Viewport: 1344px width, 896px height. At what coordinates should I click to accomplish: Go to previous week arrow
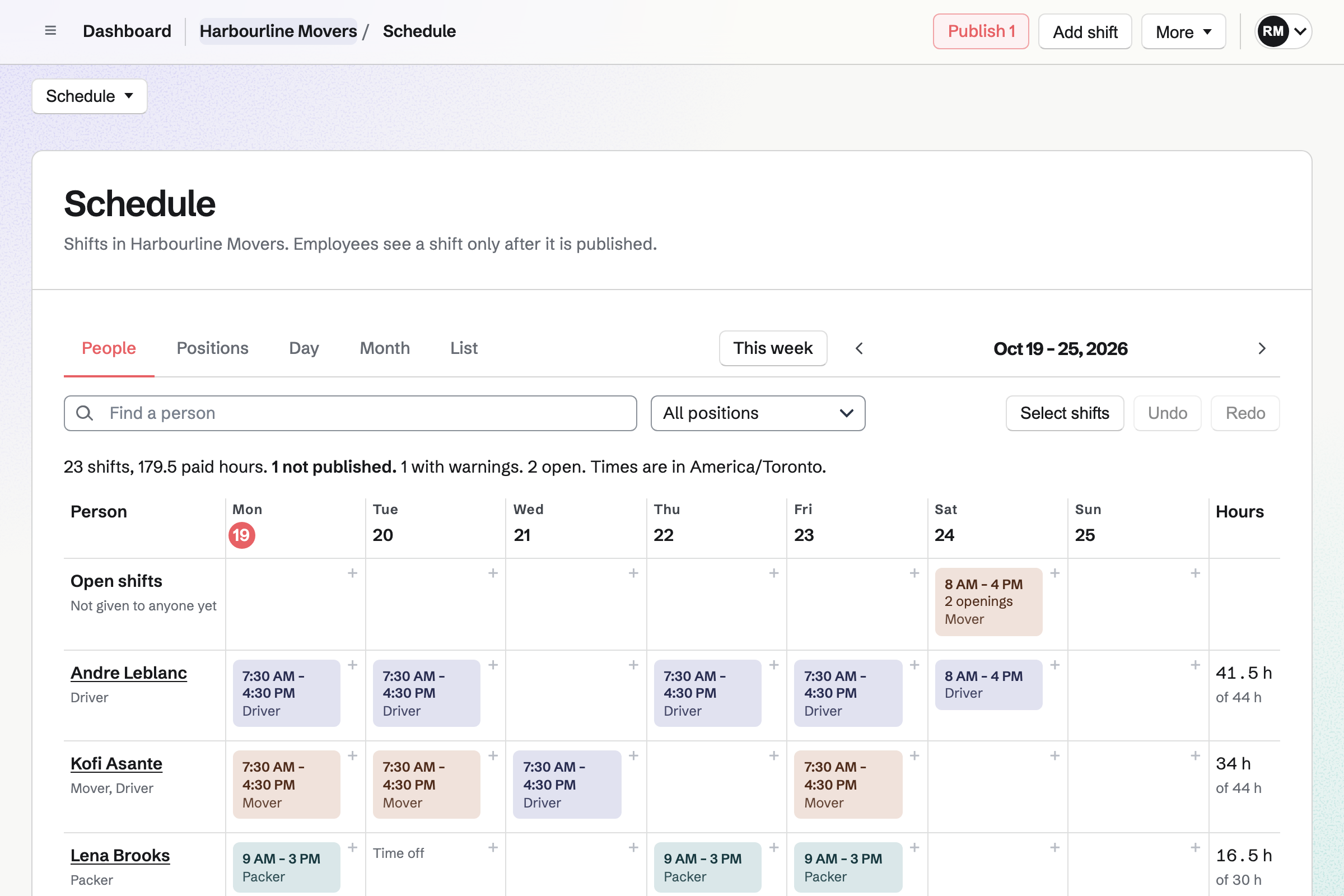pyautogui.click(x=859, y=348)
